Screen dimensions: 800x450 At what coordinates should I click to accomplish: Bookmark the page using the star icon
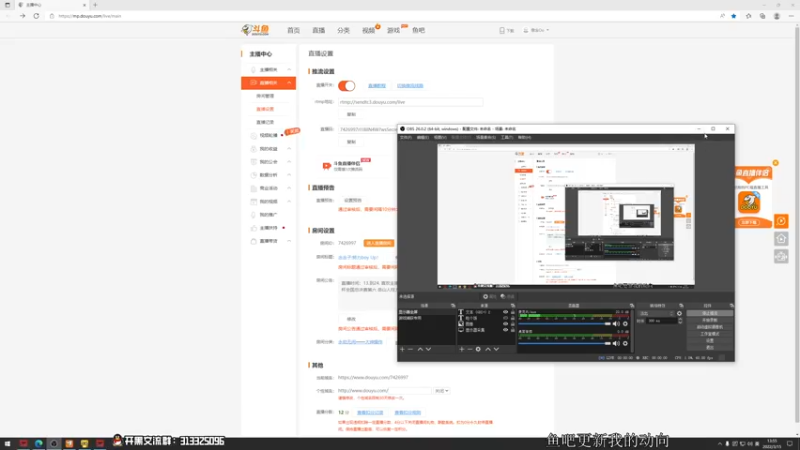pos(734,16)
